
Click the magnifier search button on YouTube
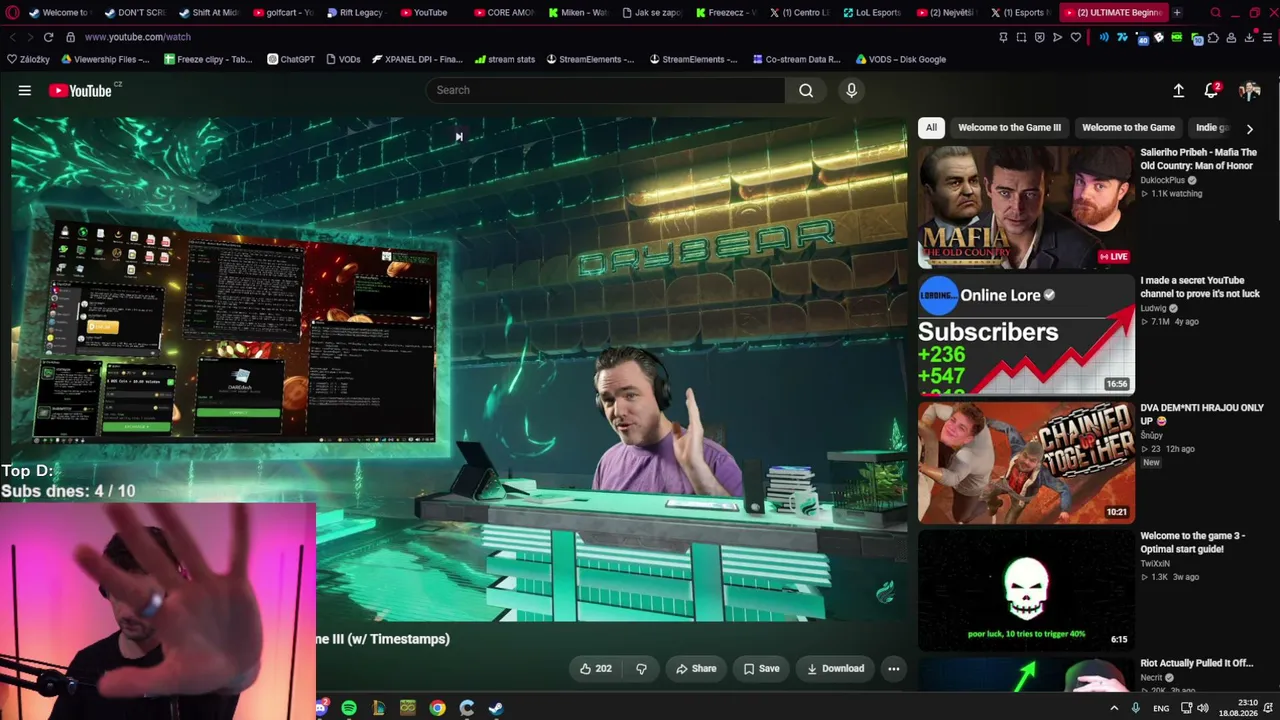click(806, 90)
